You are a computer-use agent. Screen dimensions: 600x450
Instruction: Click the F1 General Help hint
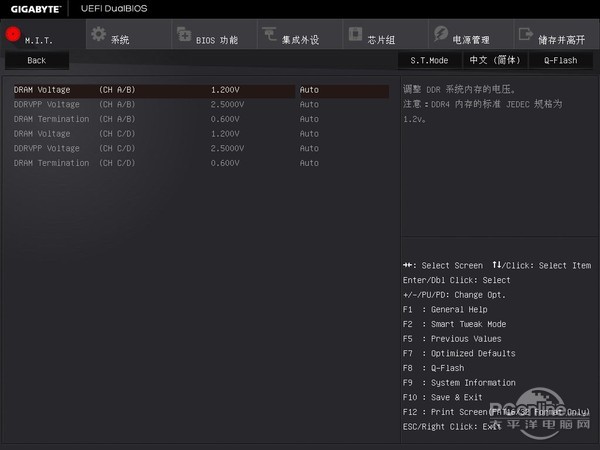[x=445, y=310]
